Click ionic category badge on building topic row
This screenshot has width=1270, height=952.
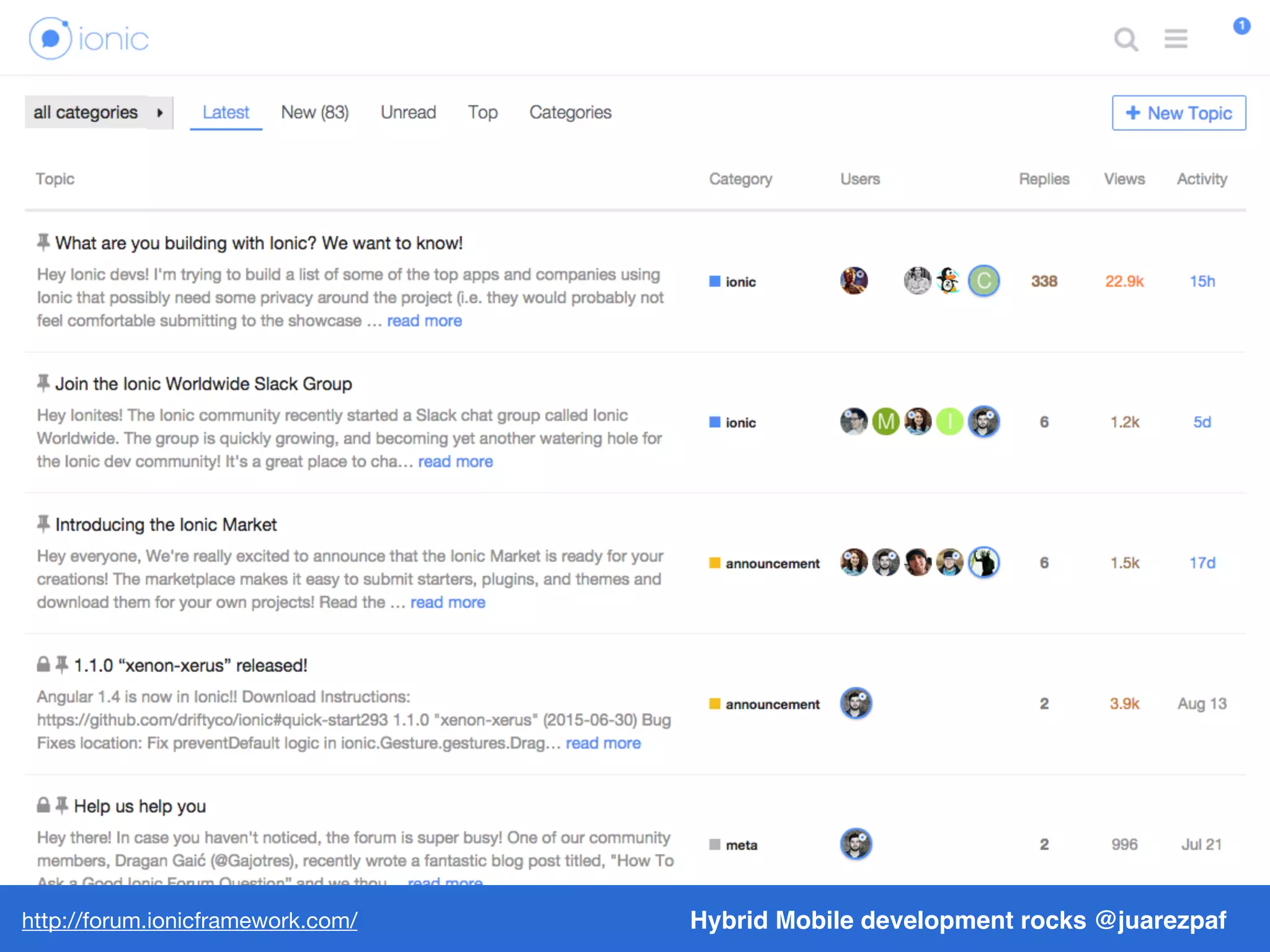click(x=732, y=281)
